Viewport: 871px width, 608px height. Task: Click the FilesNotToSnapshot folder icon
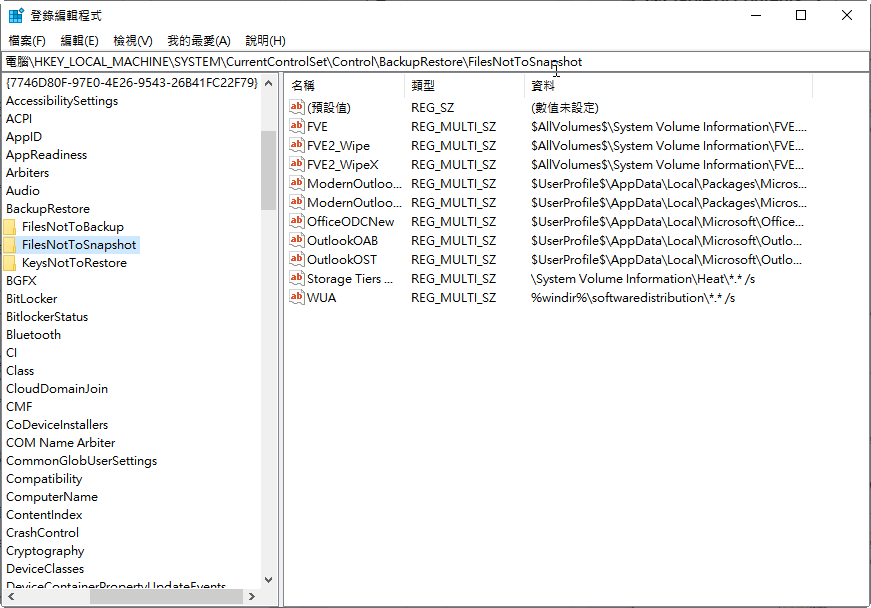(x=10, y=245)
